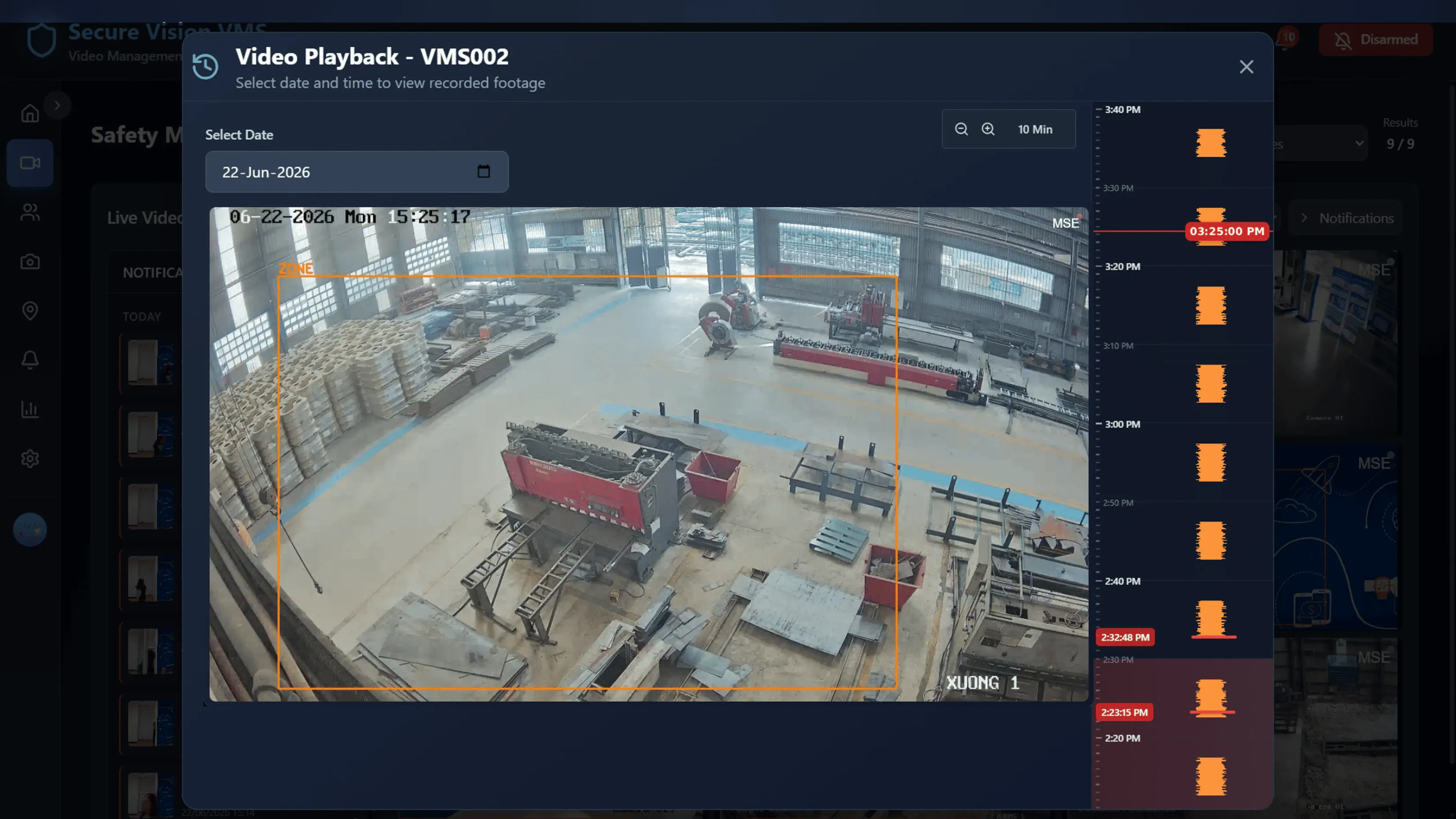This screenshot has height=819, width=1456.
Task: Zoom out the timeline scale
Action: [961, 129]
